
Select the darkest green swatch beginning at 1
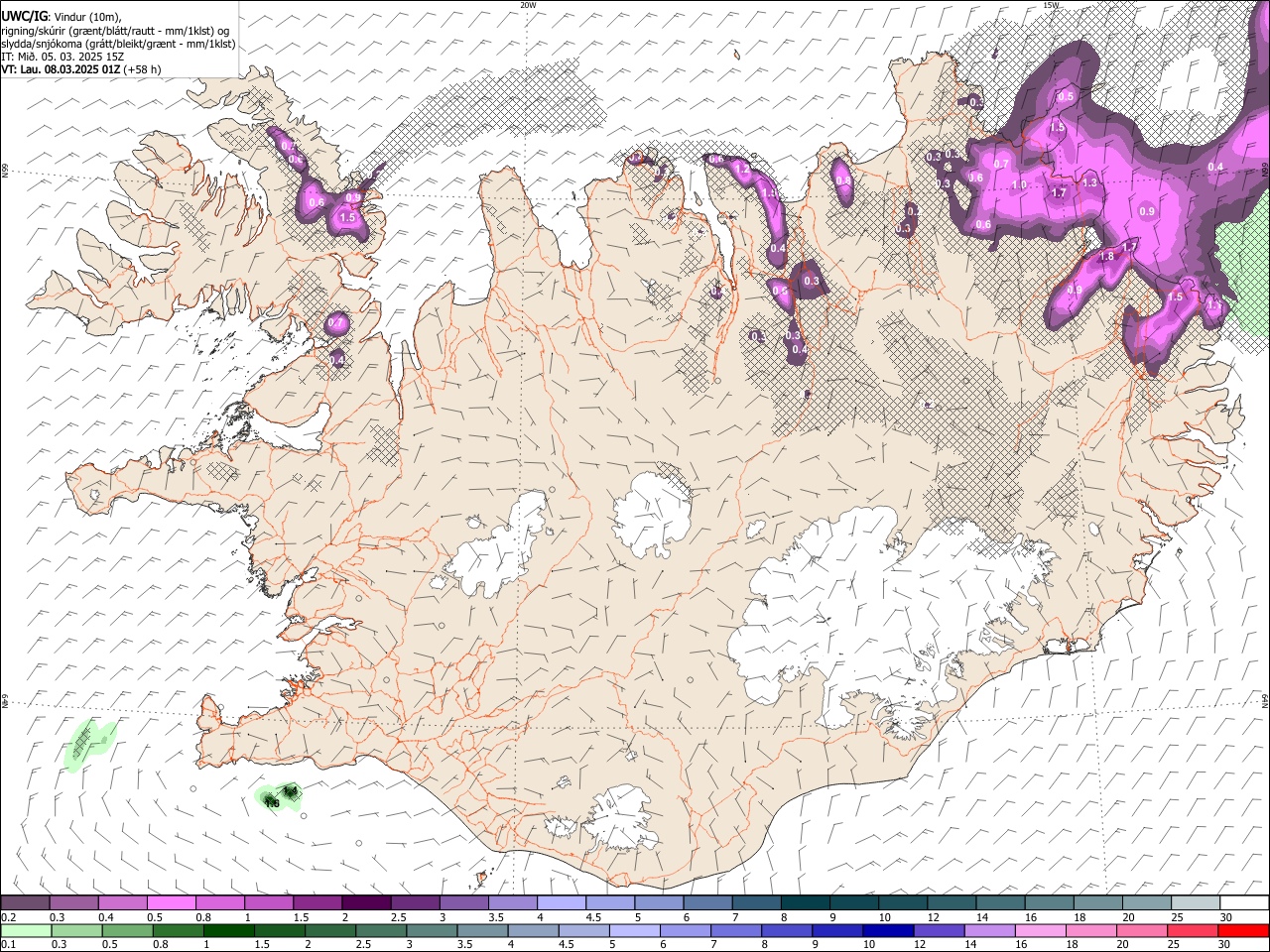pyautogui.click(x=228, y=930)
